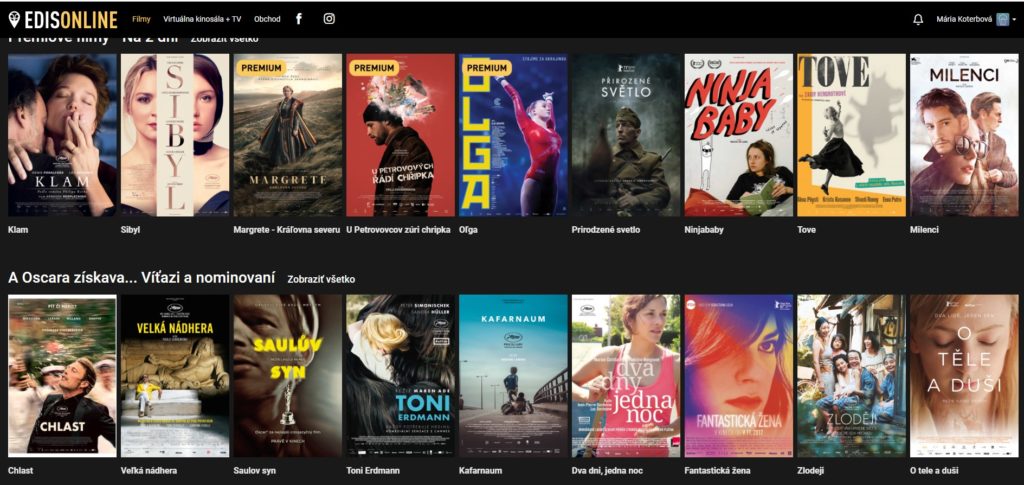This screenshot has height=485, width=1024.
Task: Click the PREMIUM badge on Petrovovcov poster
Action: click(x=373, y=67)
